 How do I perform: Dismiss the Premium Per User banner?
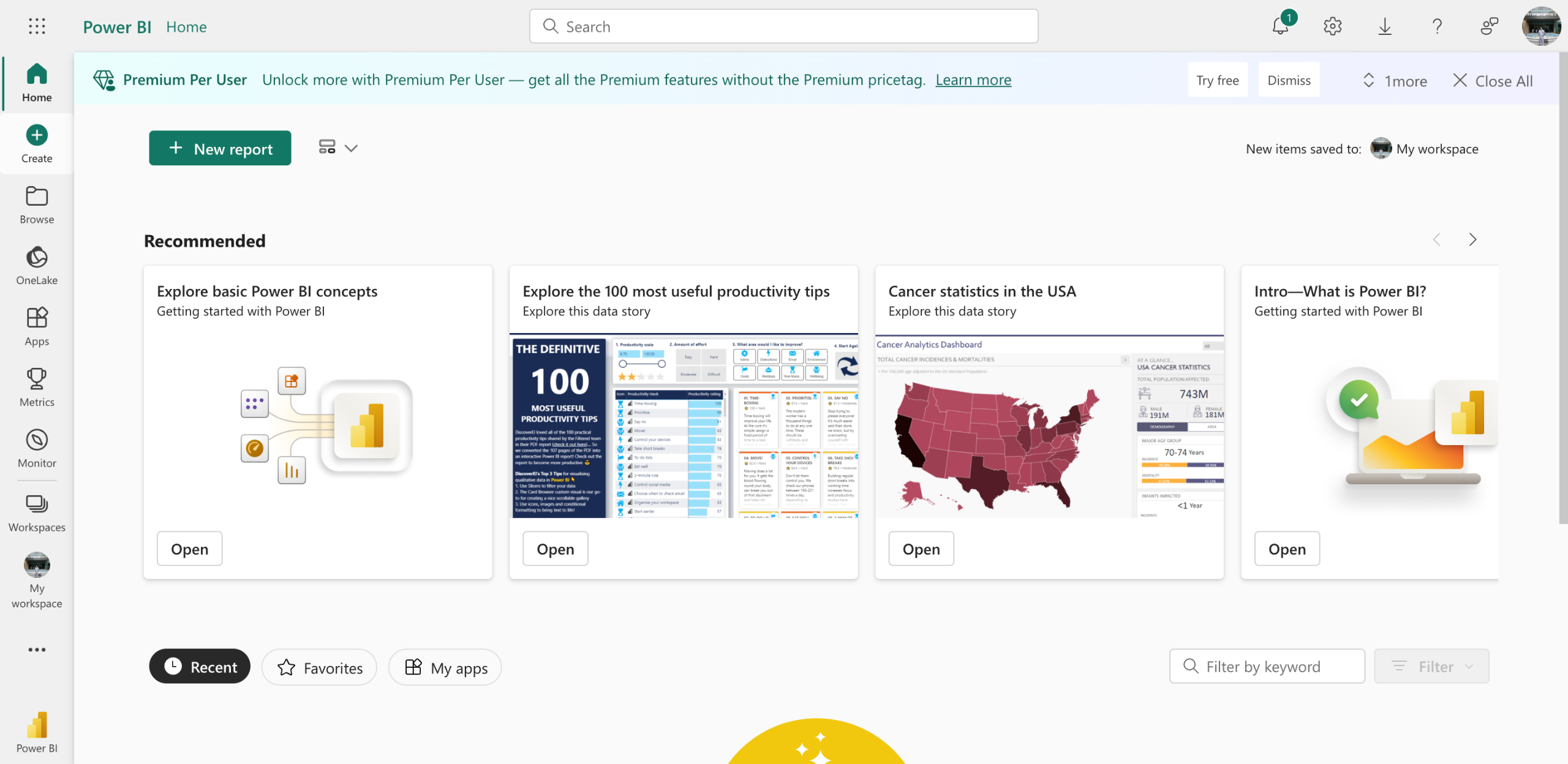(x=1289, y=80)
